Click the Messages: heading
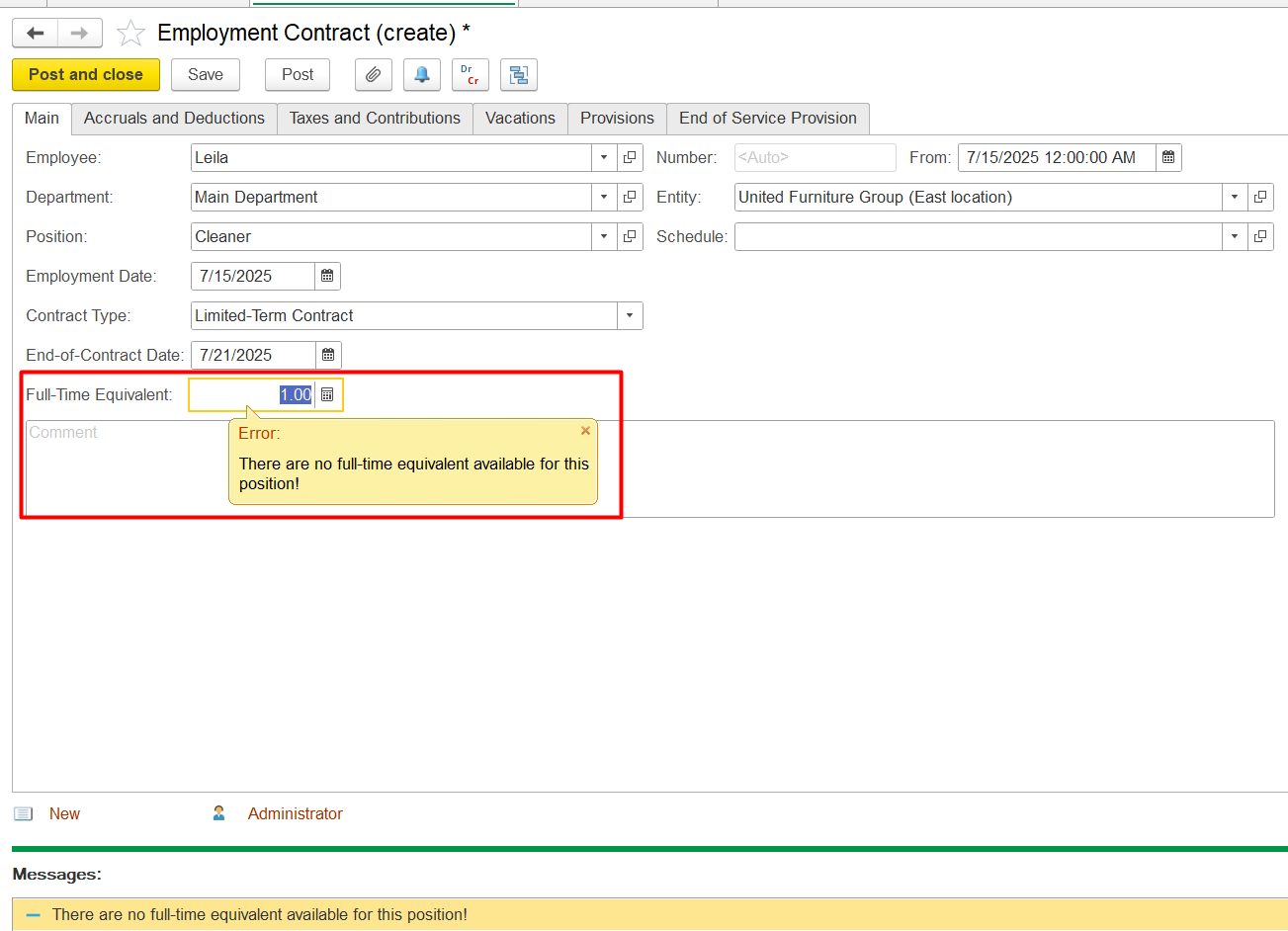 pyautogui.click(x=56, y=875)
